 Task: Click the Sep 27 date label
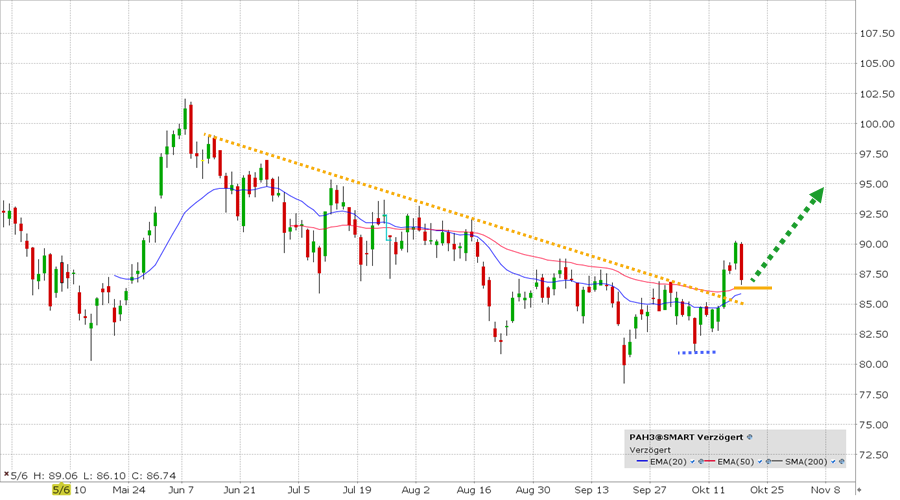click(x=650, y=490)
